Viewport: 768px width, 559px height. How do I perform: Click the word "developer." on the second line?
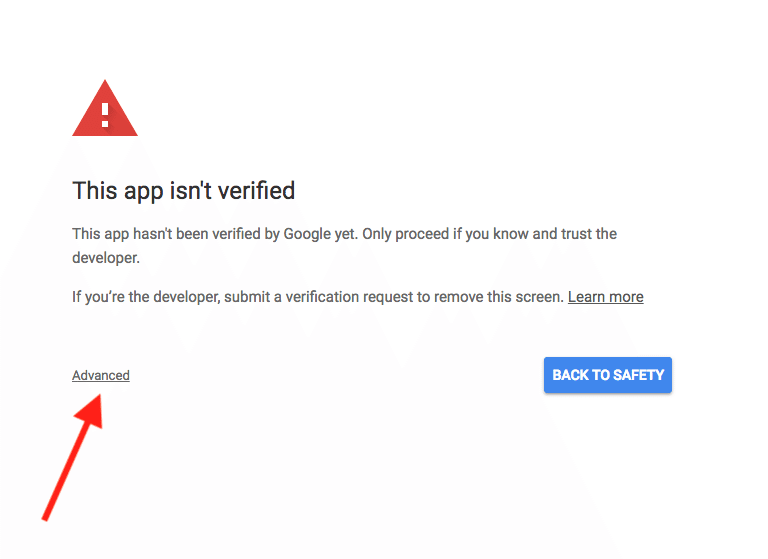coord(106,258)
